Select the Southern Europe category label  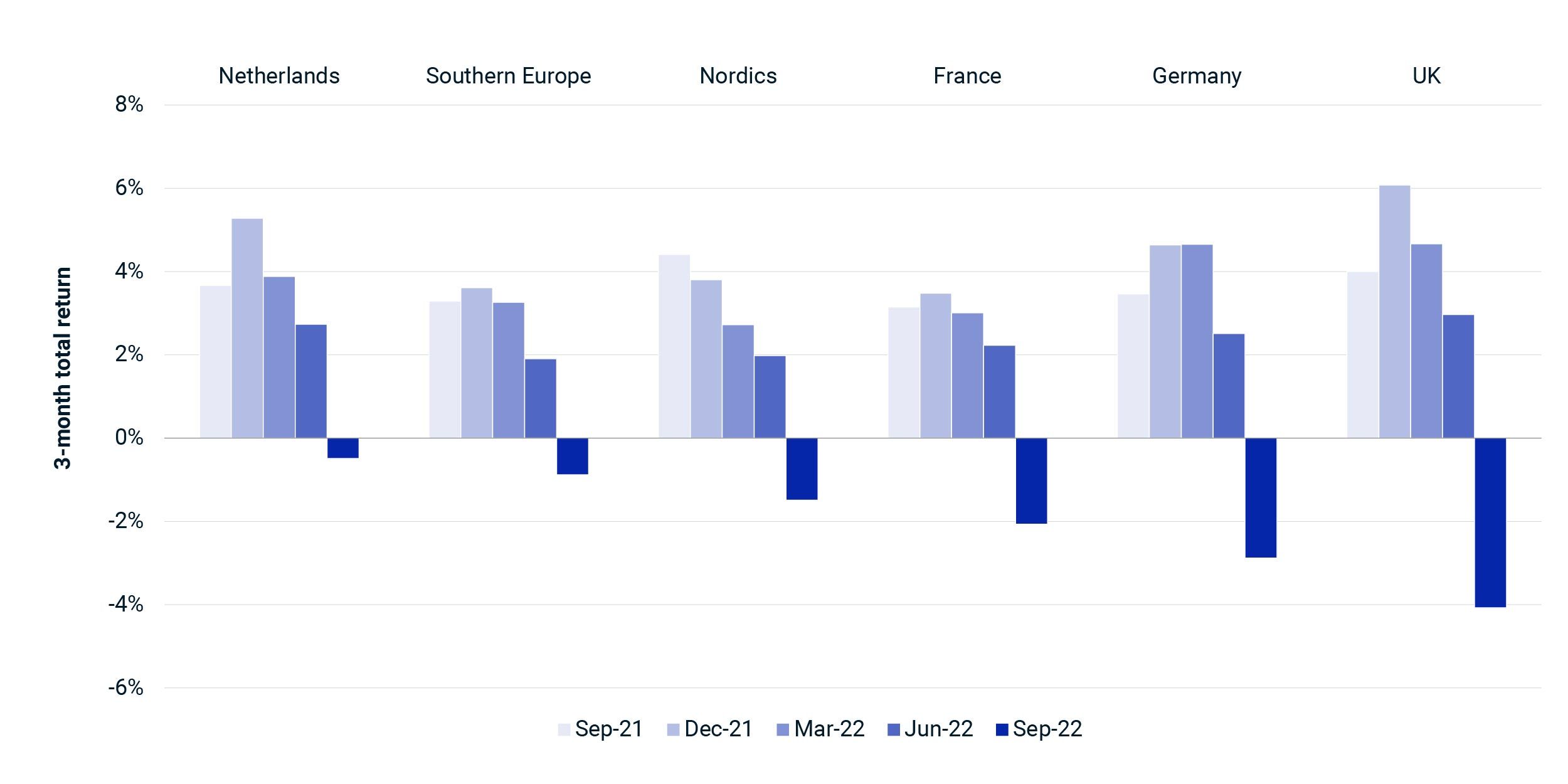(508, 76)
